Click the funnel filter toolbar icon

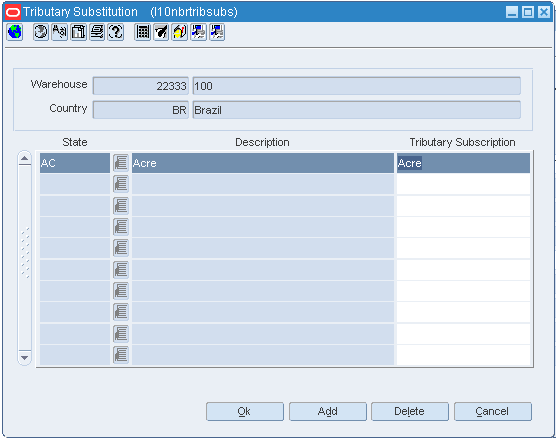click(x=161, y=32)
